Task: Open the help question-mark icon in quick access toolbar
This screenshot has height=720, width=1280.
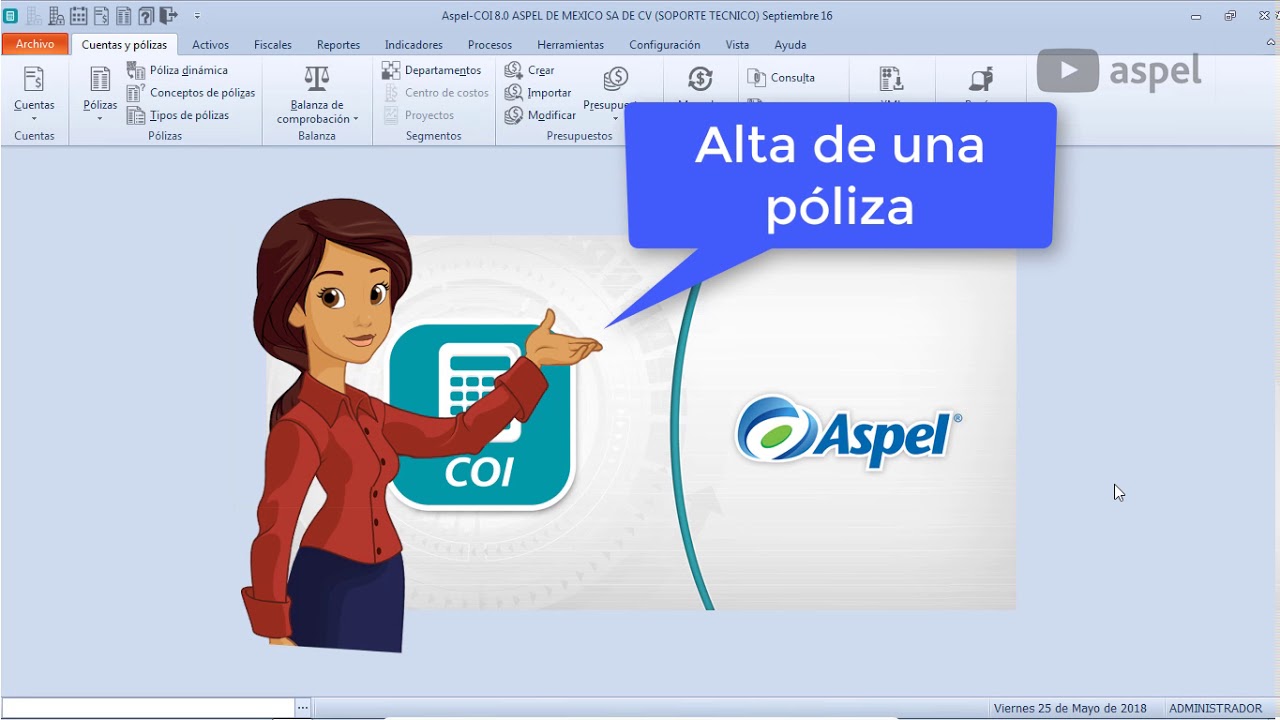Action: click(146, 16)
